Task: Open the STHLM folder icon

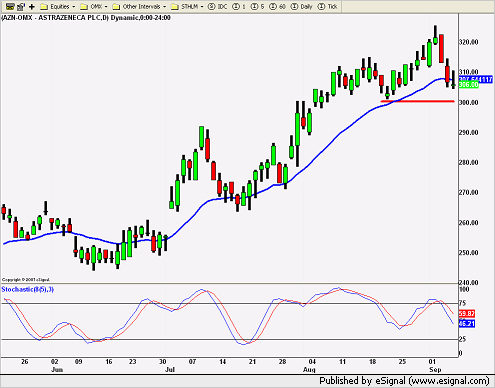Action: [x=175, y=7]
